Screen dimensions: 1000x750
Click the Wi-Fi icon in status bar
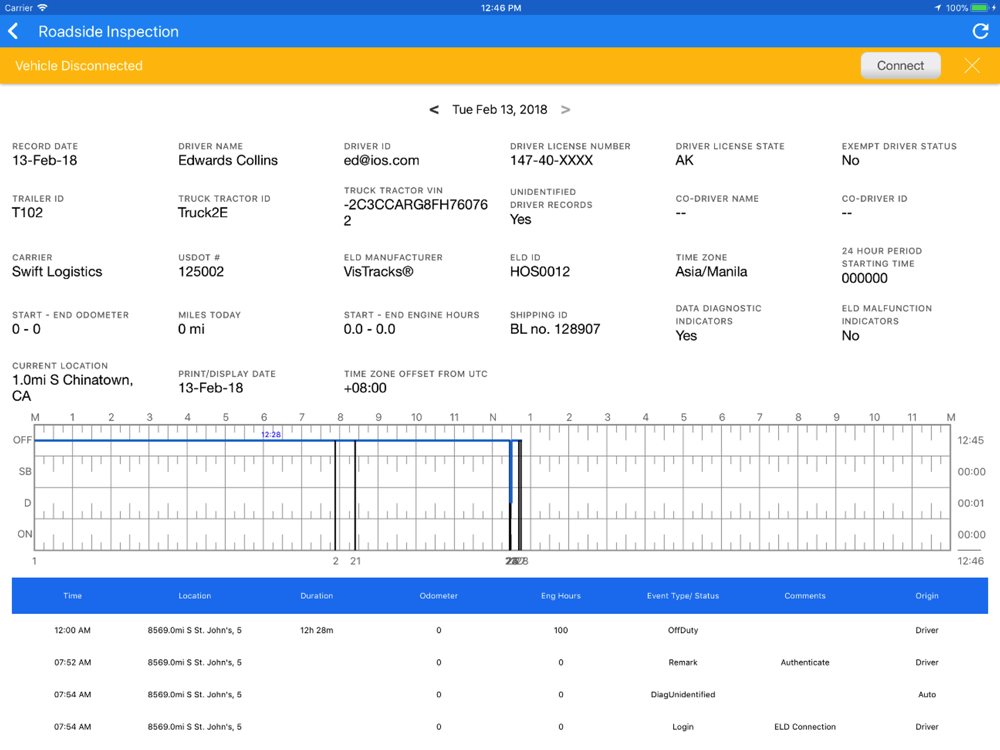click(42, 8)
